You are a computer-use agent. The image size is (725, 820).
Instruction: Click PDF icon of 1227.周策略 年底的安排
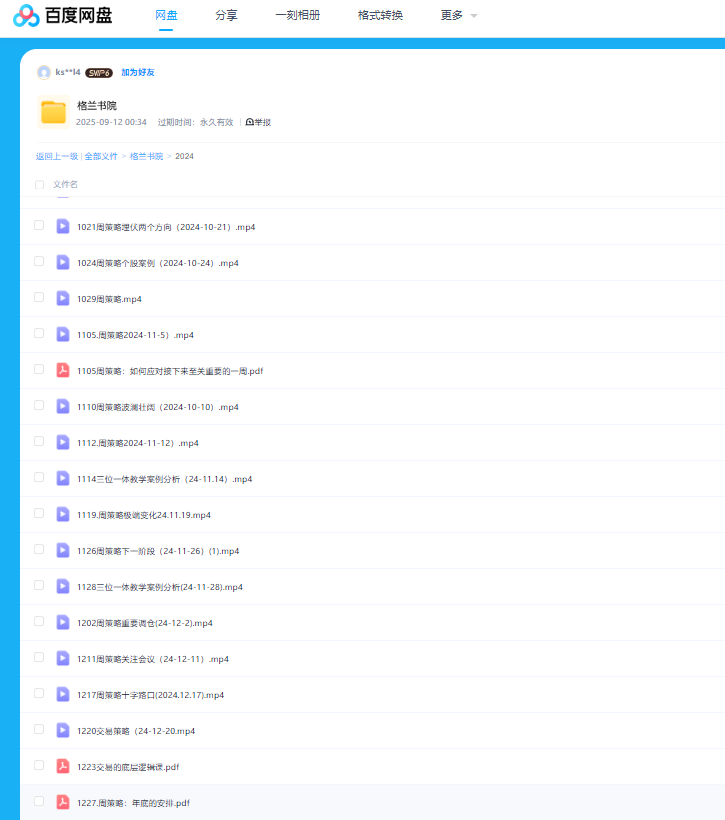[63, 802]
